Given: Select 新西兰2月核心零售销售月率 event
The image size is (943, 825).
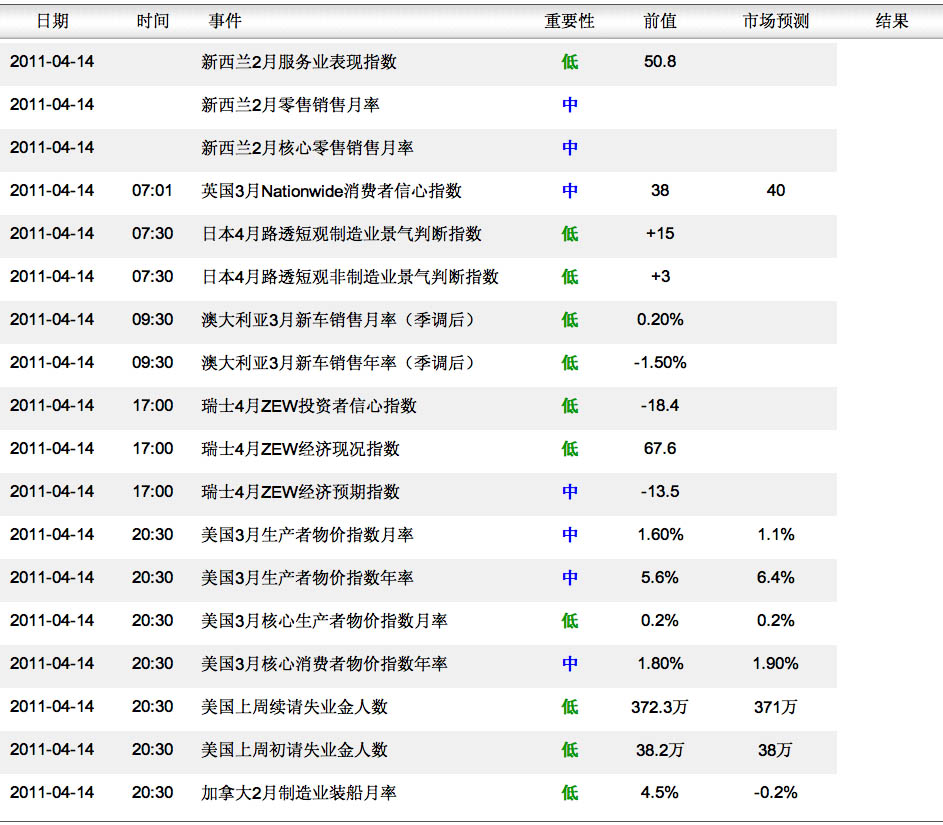Looking at the screenshot, I should pos(307,147).
